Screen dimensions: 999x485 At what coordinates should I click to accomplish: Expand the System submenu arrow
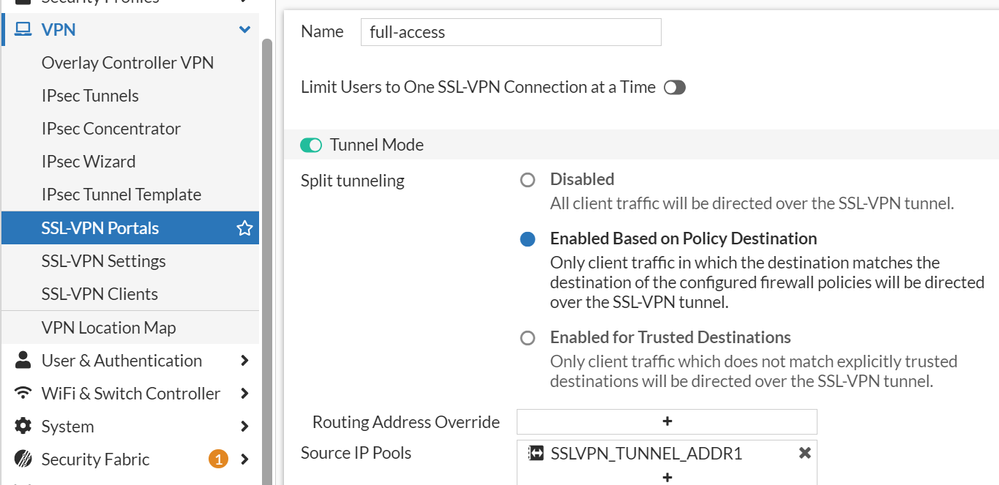click(244, 426)
